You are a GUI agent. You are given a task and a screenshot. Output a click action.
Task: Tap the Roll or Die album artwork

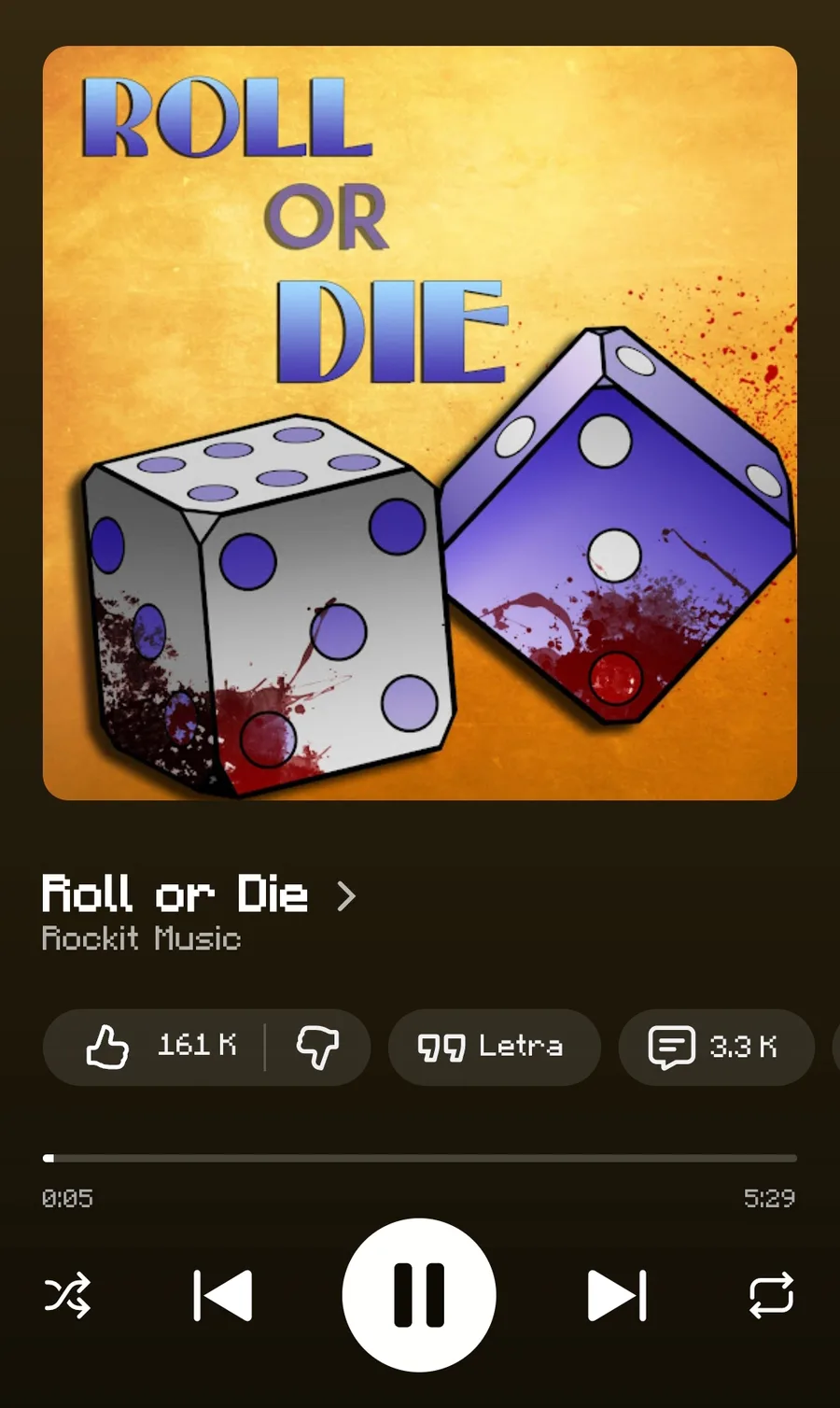420,423
